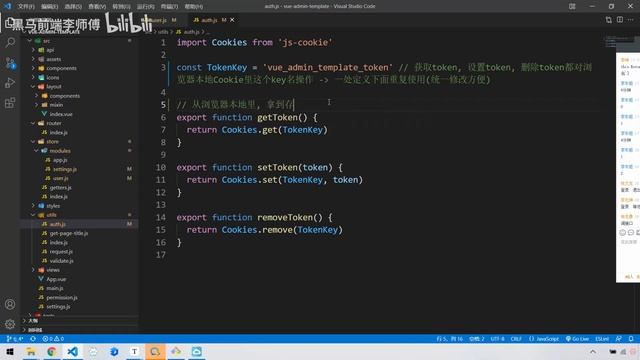The width and height of the screenshot is (640, 360).
Task: Change language mode JavaScript in status bar
Action: point(544,339)
